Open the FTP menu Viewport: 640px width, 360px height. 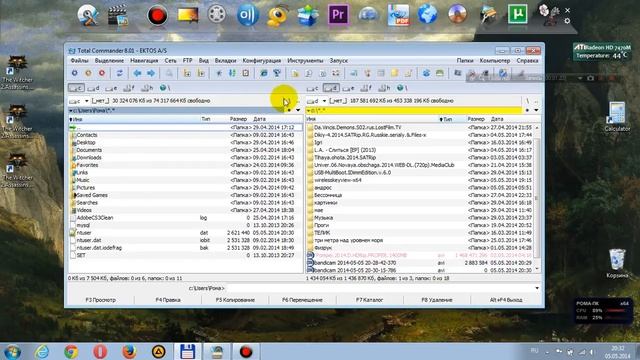pos(187,60)
